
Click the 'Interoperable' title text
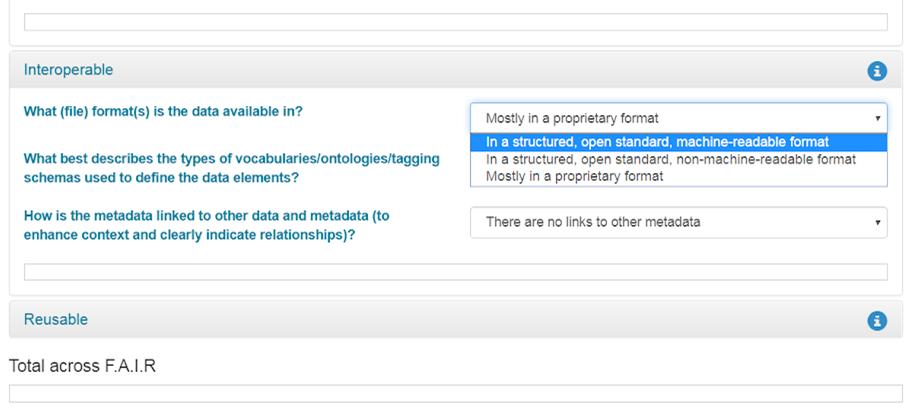coord(69,70)
